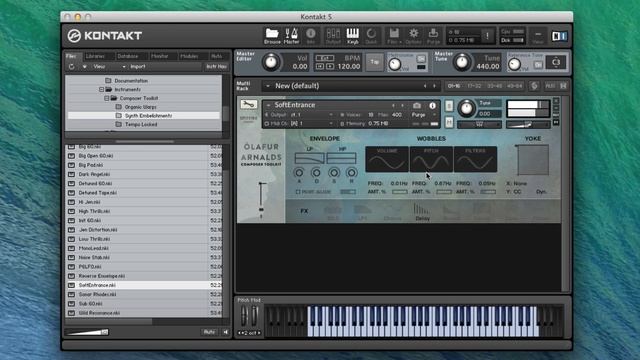
Task: Collapse the Instruments folder
Action: (101, 89)
